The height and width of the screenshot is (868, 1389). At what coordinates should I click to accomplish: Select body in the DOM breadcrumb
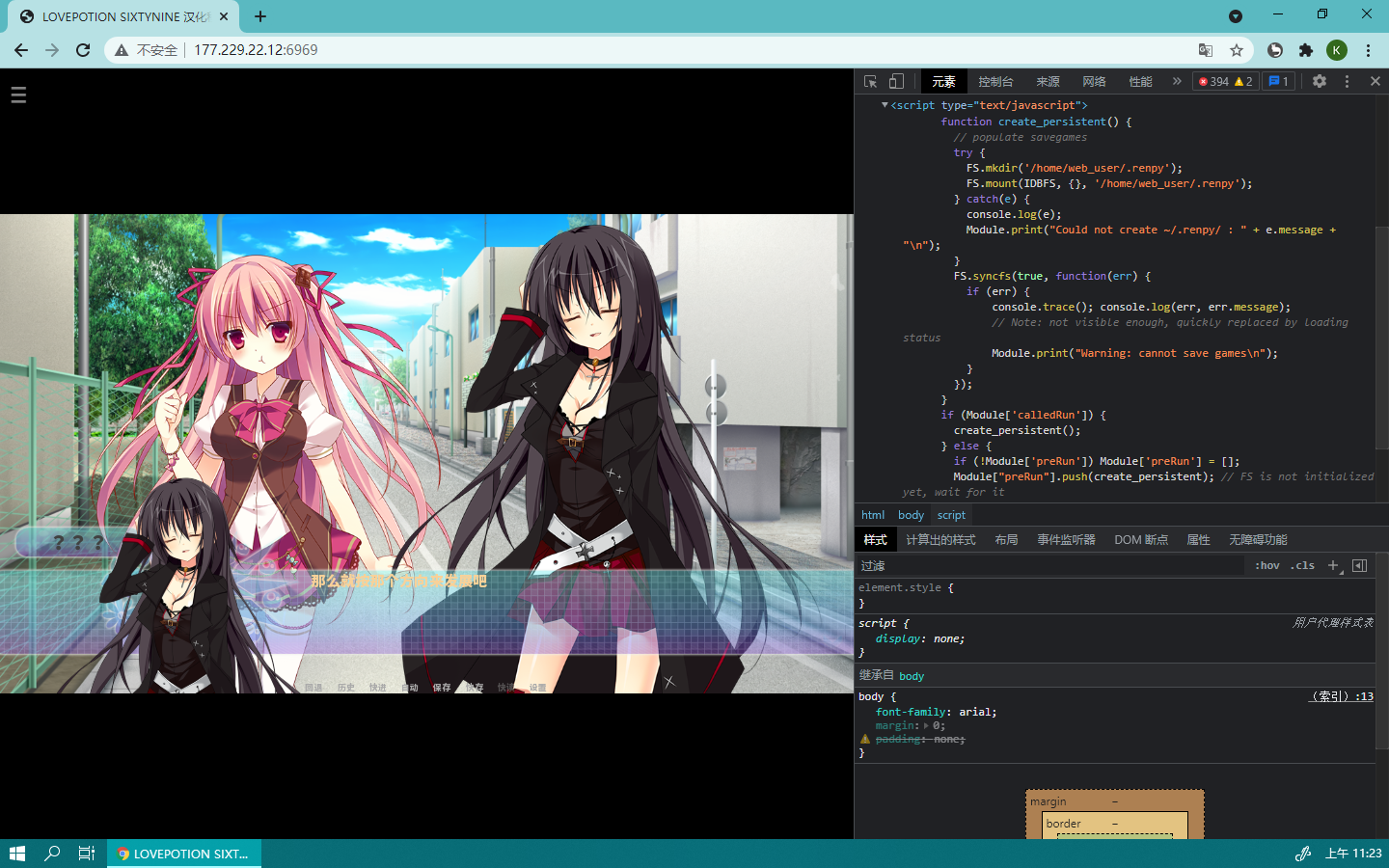911,515
